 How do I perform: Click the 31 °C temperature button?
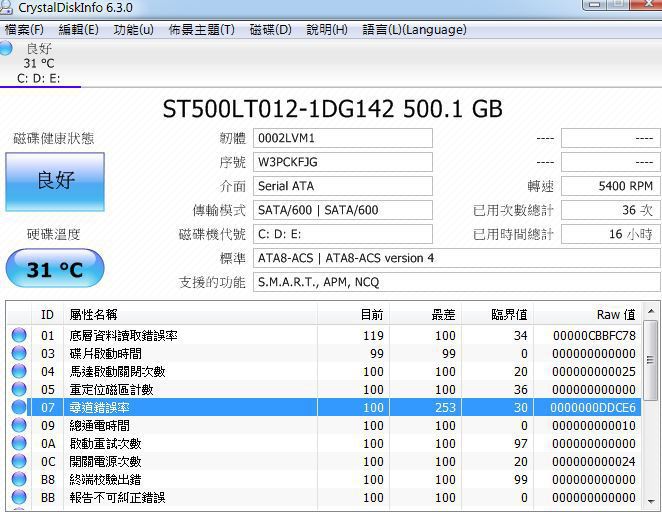point(55,268)
